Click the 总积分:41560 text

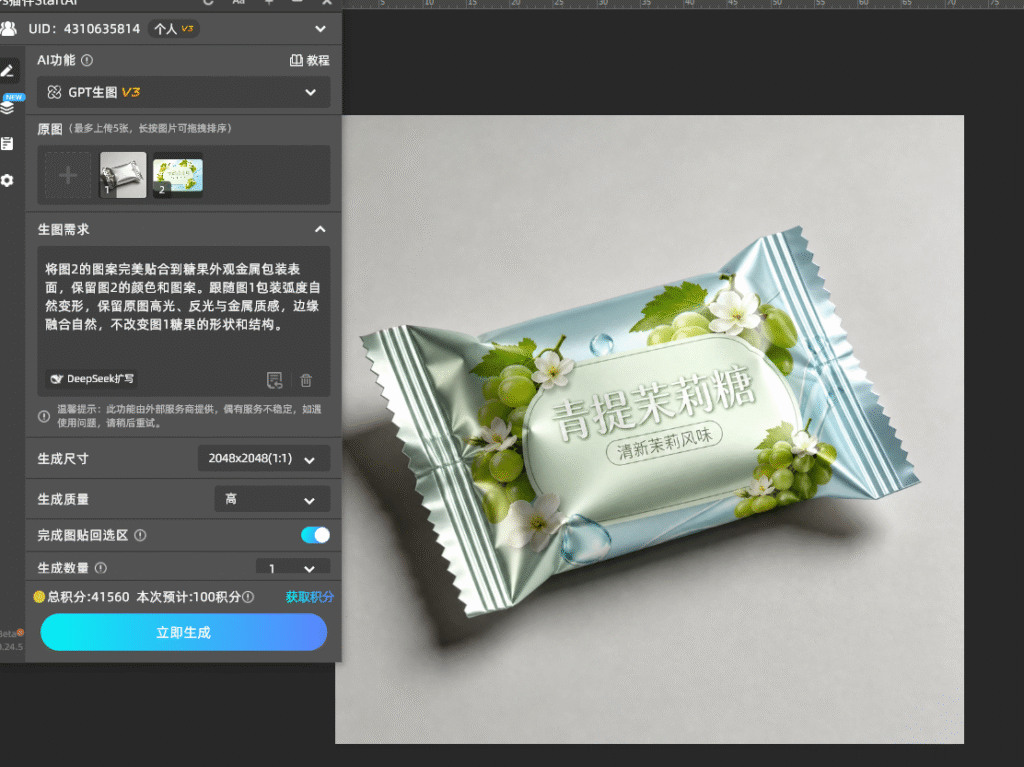coord(88,596)
